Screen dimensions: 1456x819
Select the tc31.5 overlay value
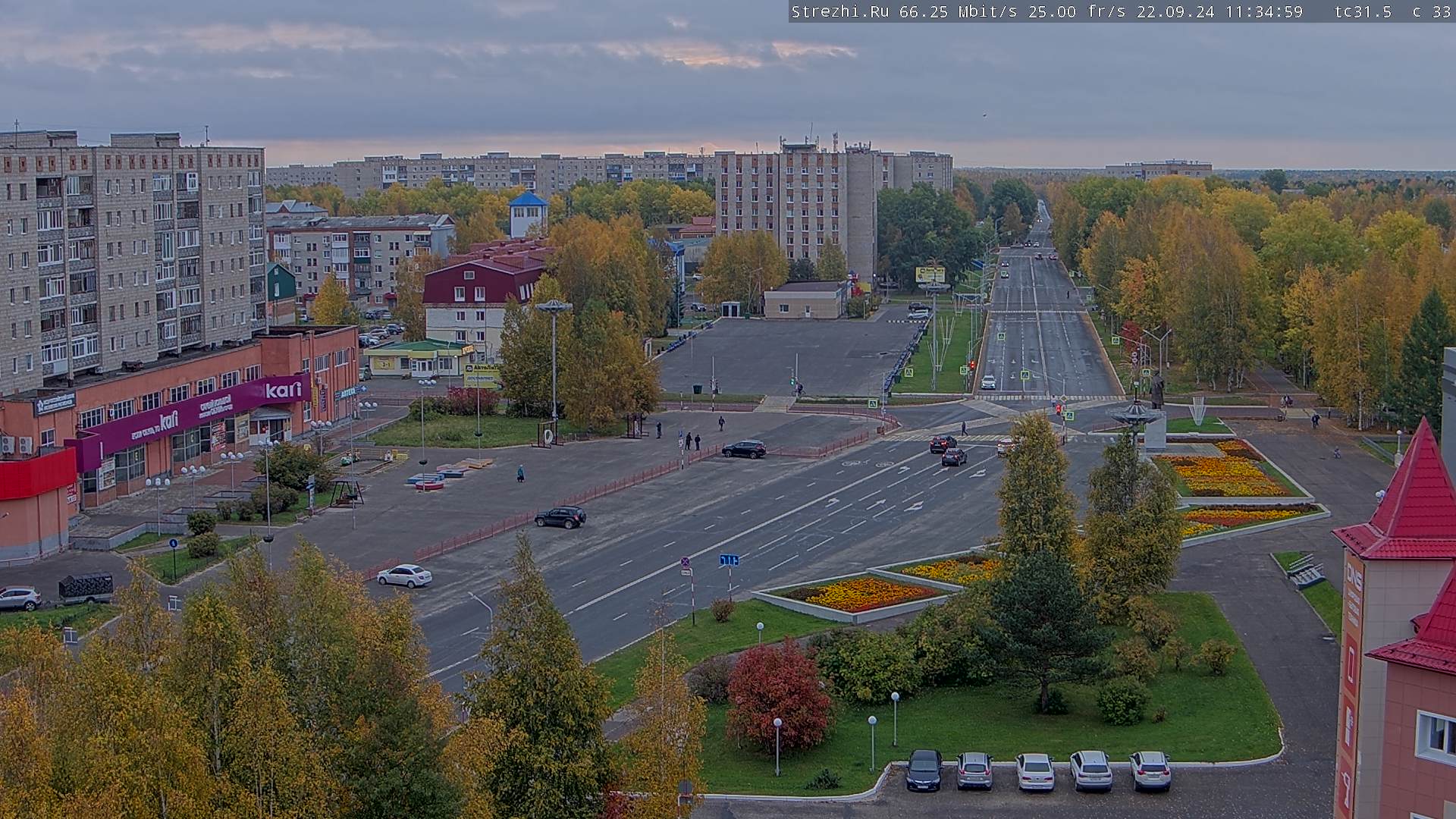[x=1363, y=11]
